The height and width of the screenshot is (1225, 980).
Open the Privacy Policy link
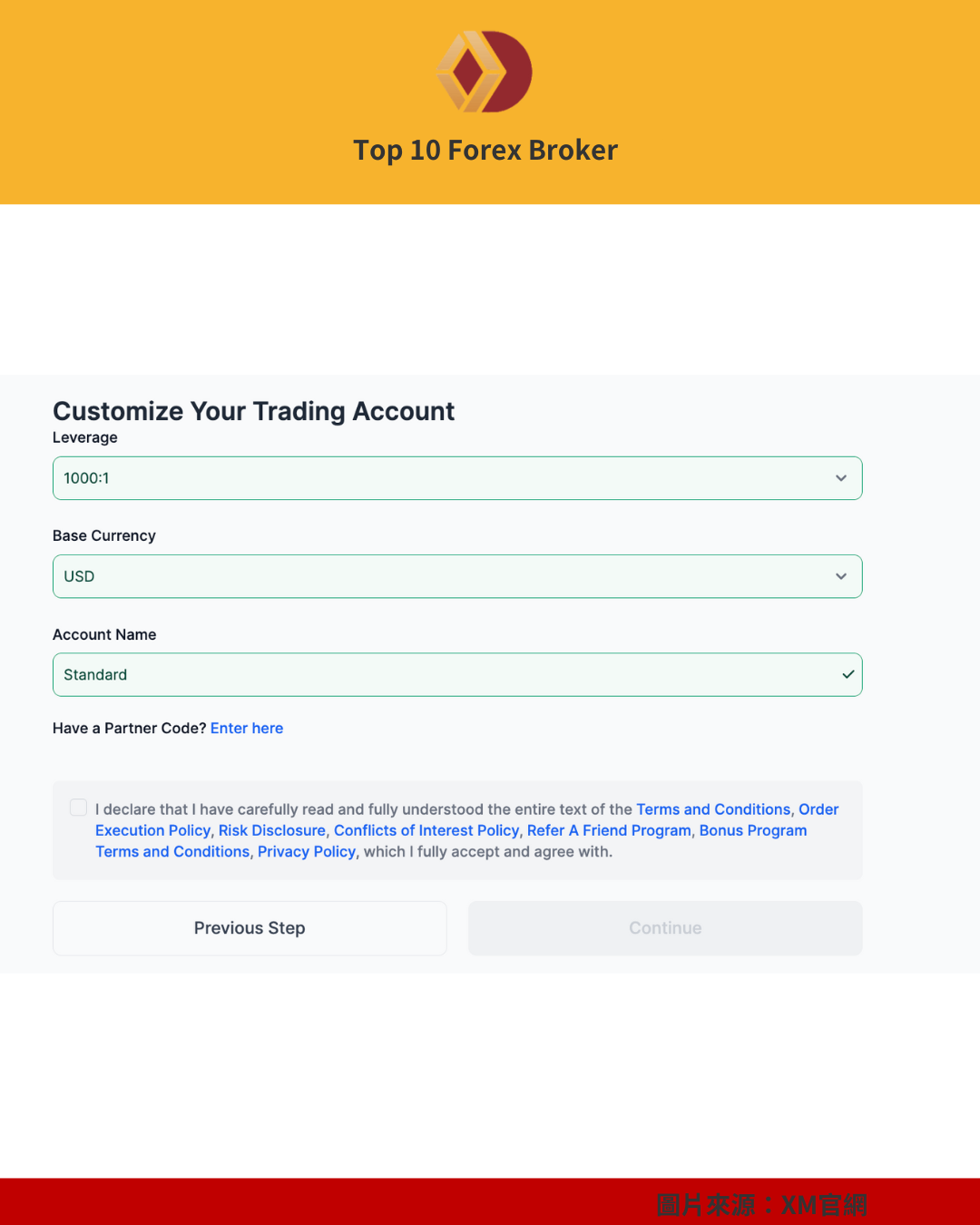(307, 851)
